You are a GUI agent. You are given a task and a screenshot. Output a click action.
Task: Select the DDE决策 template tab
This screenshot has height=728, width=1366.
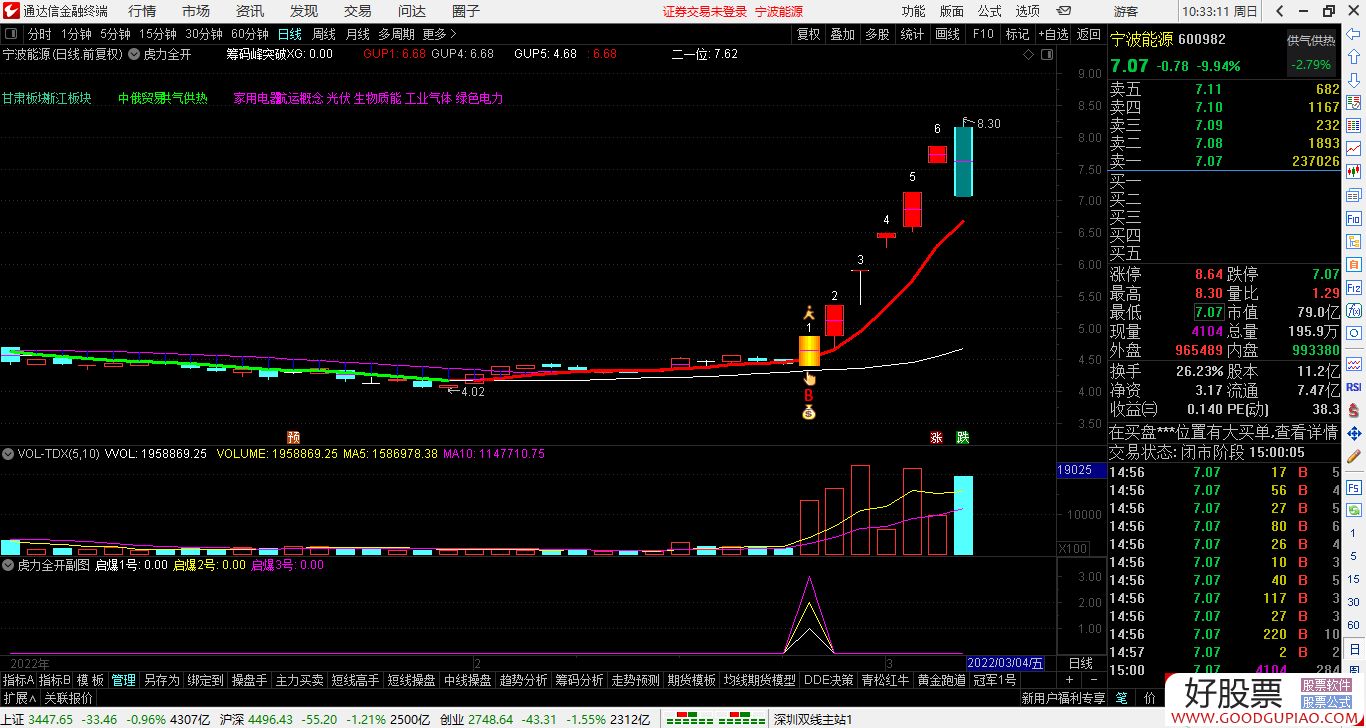point(829,680)
